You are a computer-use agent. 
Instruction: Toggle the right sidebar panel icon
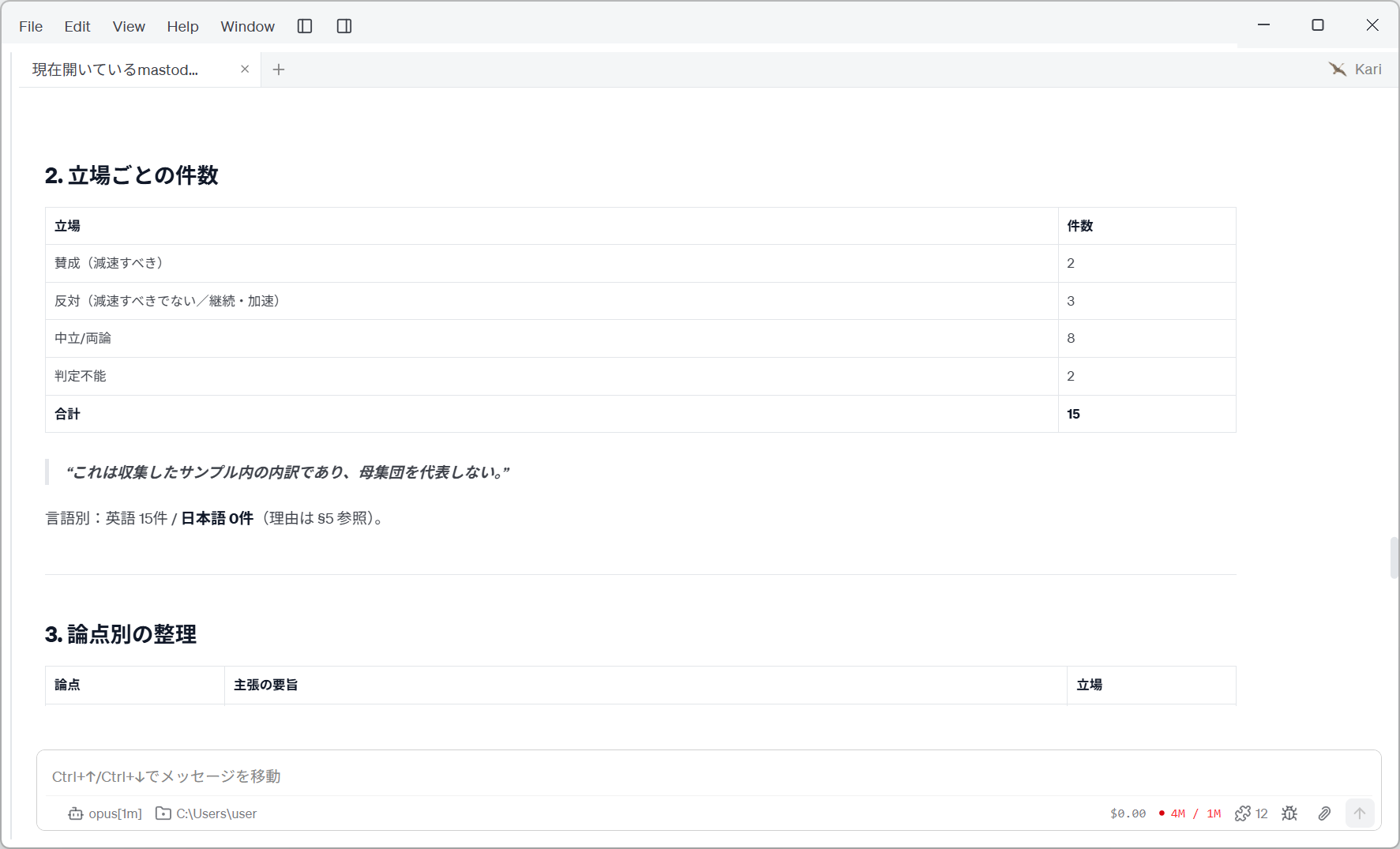click(x=344, y=26)
